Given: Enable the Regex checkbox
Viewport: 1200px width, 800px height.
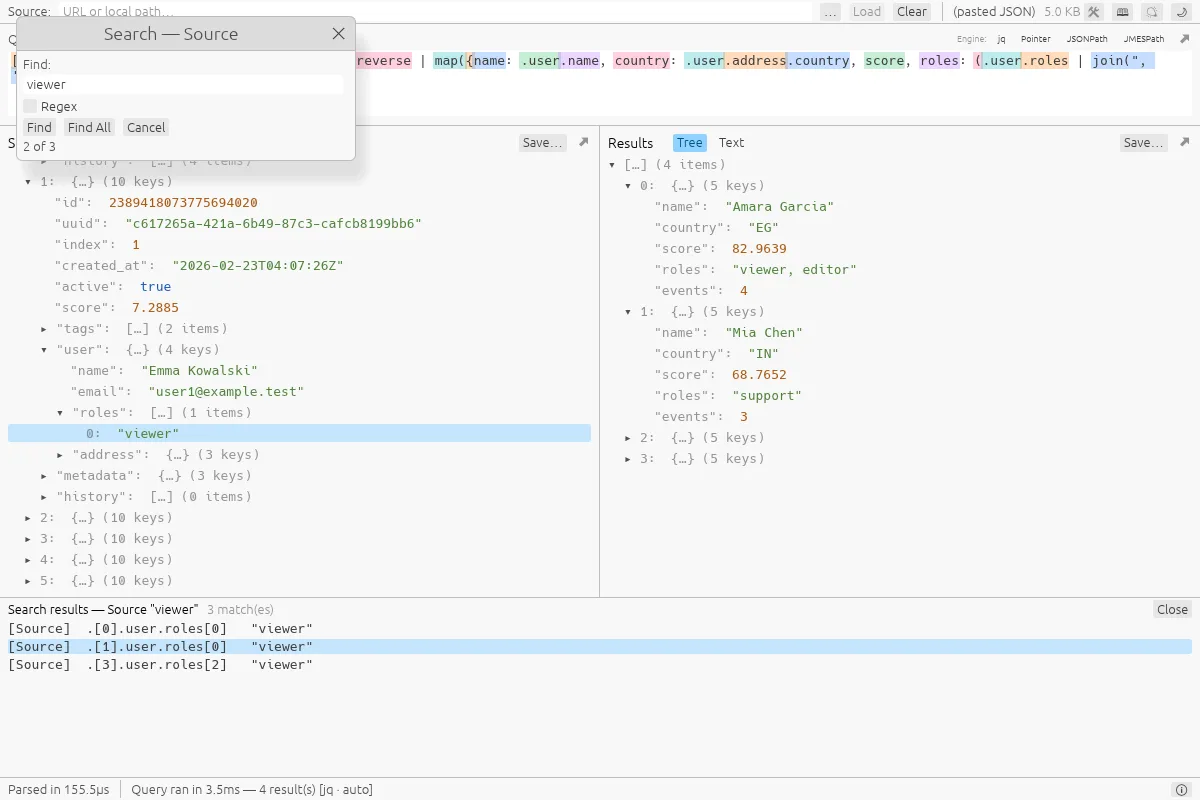Looking at the screenshot, I should click(x=30, y=106).
